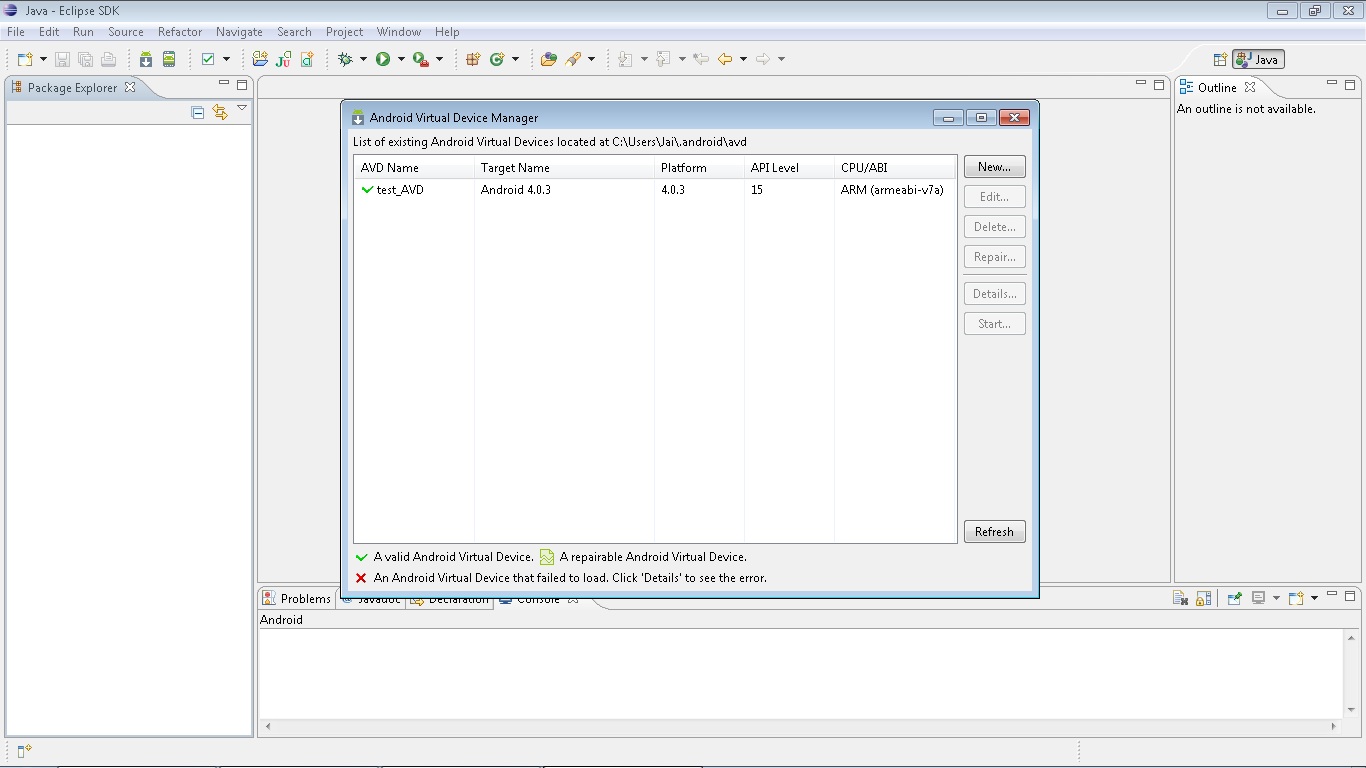This screenshot has height=768, width=1366.
Task: Click the New file wizard toolbar icon
Action: [25, 59]
